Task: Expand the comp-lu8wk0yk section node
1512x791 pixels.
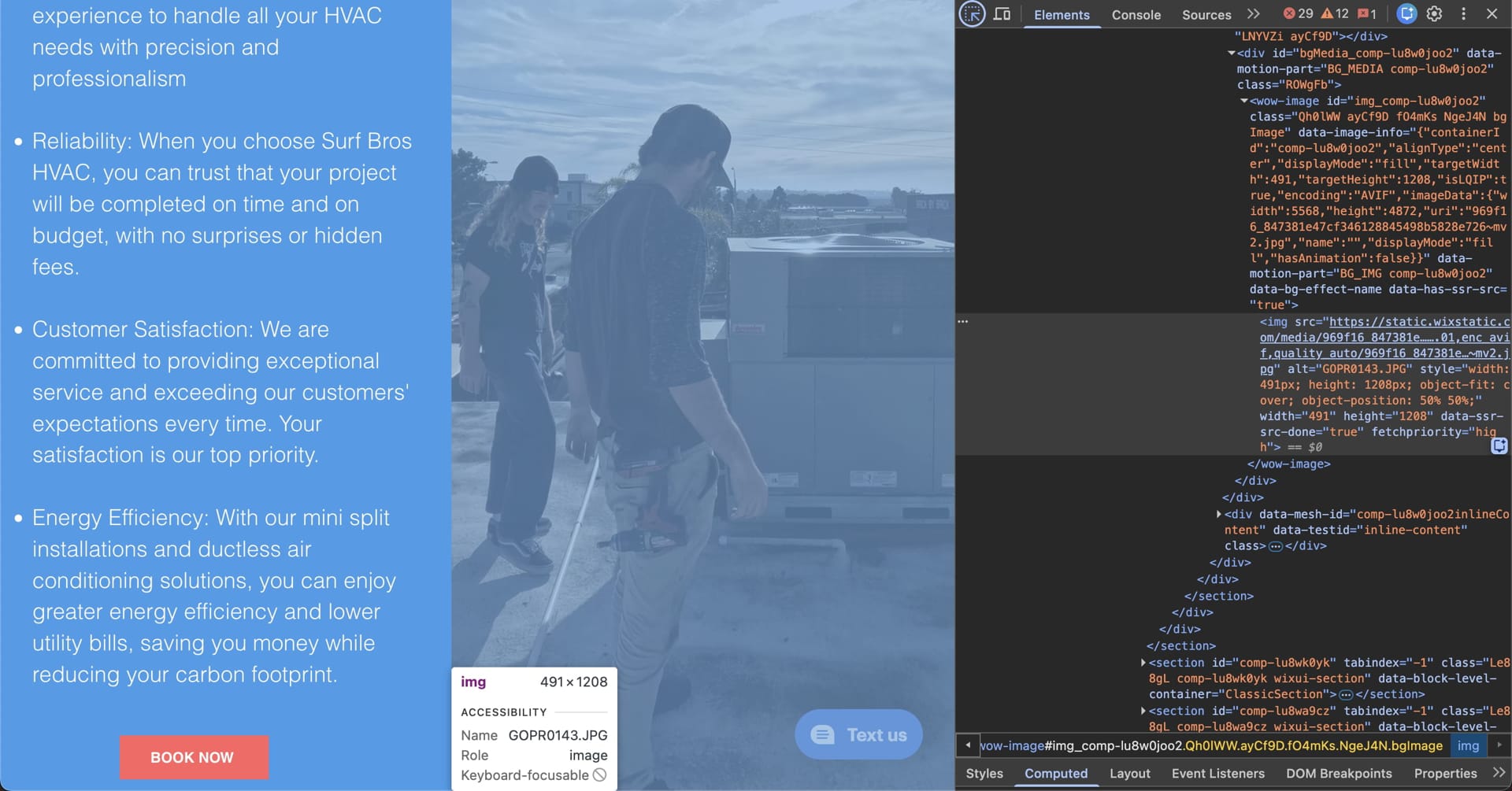Action: pos(1143,663)
